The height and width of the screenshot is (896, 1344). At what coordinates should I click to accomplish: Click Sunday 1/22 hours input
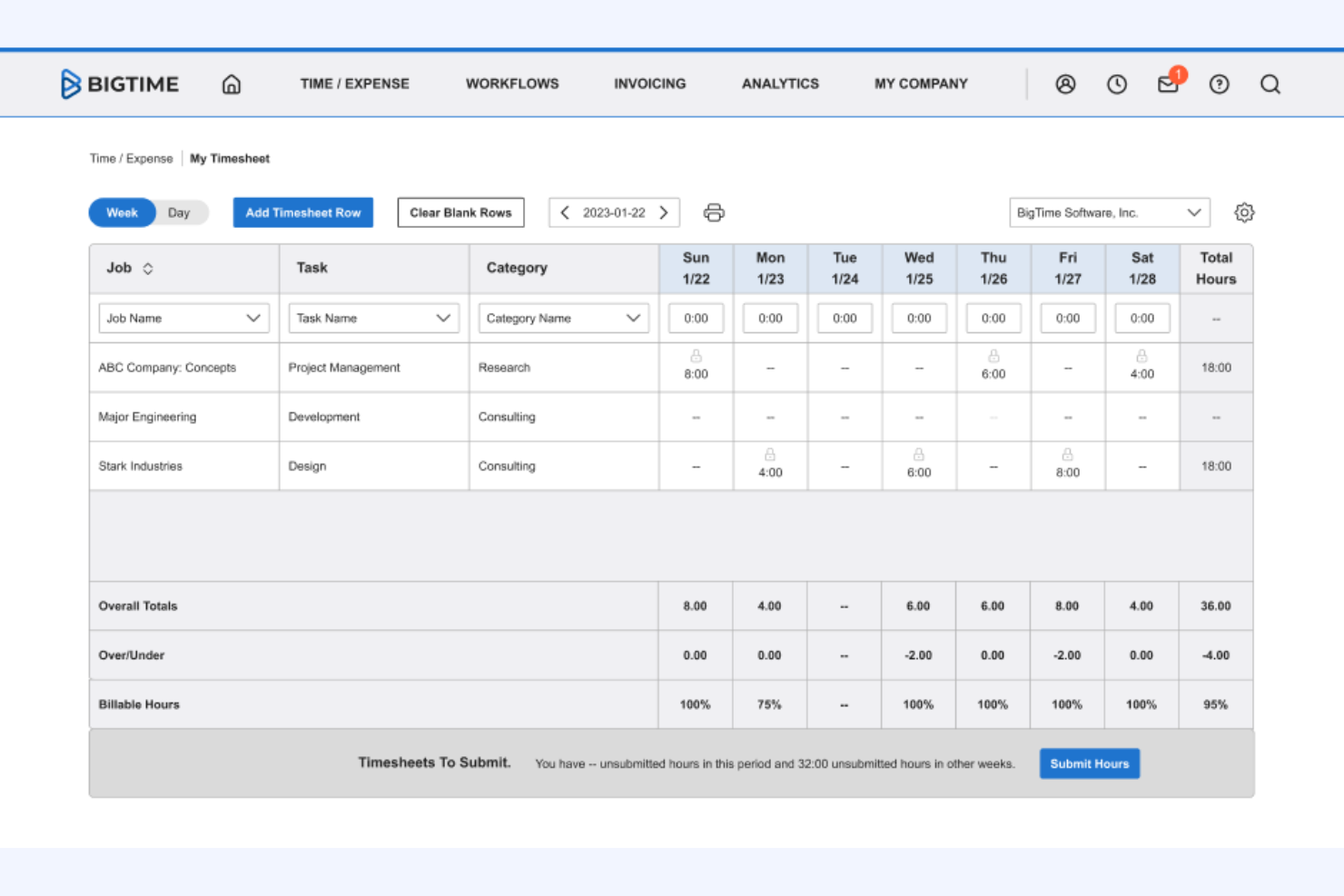pyautogui.click(x=696, y=318)
